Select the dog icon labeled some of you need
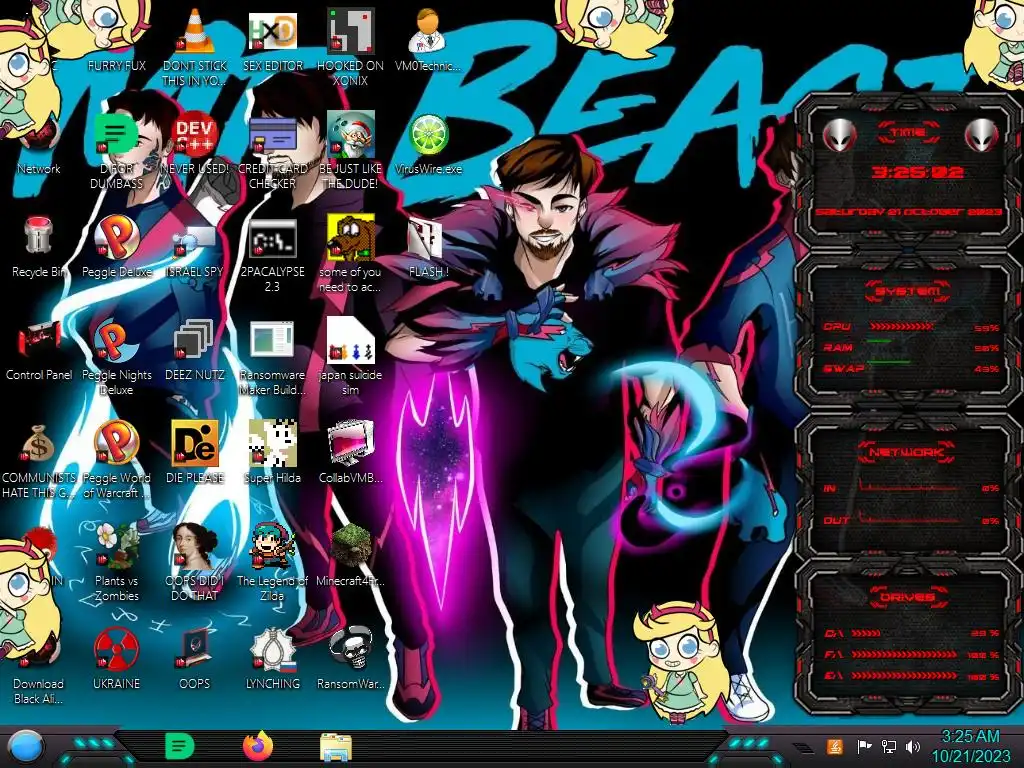1024x768 pixels. pyautogui.click(x=350, y=236)
